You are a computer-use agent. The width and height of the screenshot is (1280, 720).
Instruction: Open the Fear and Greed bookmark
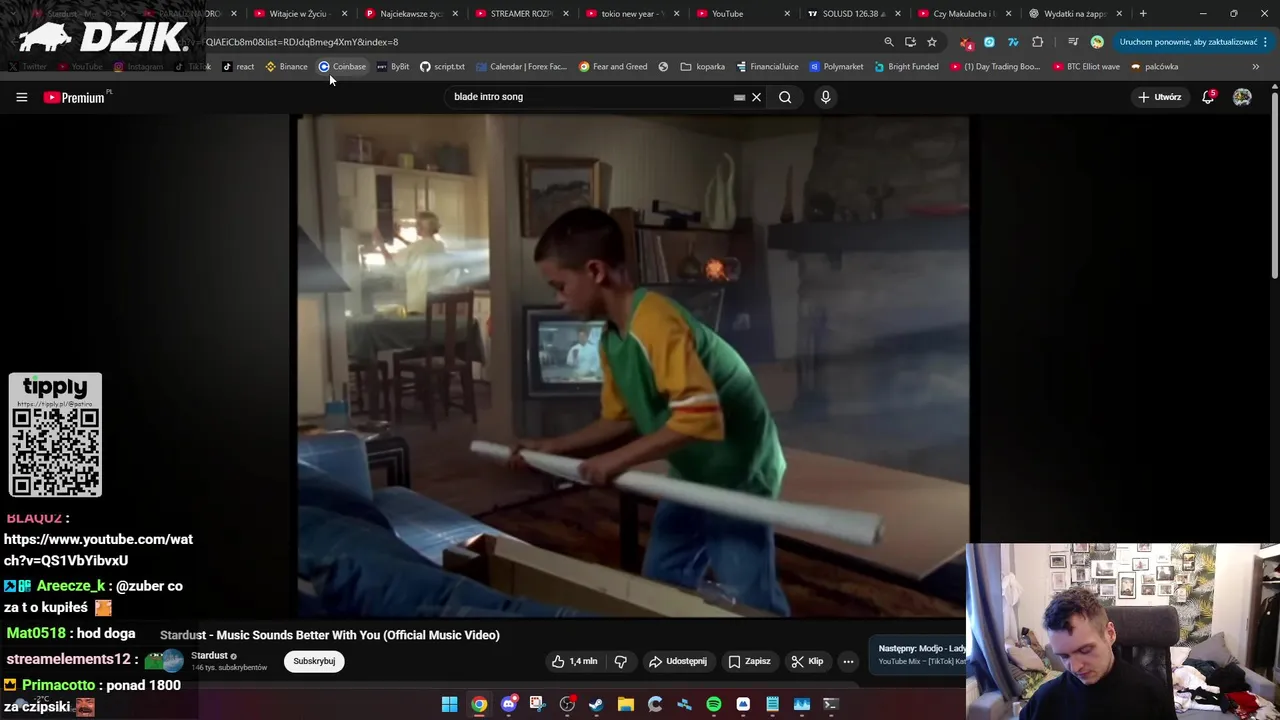613,67
